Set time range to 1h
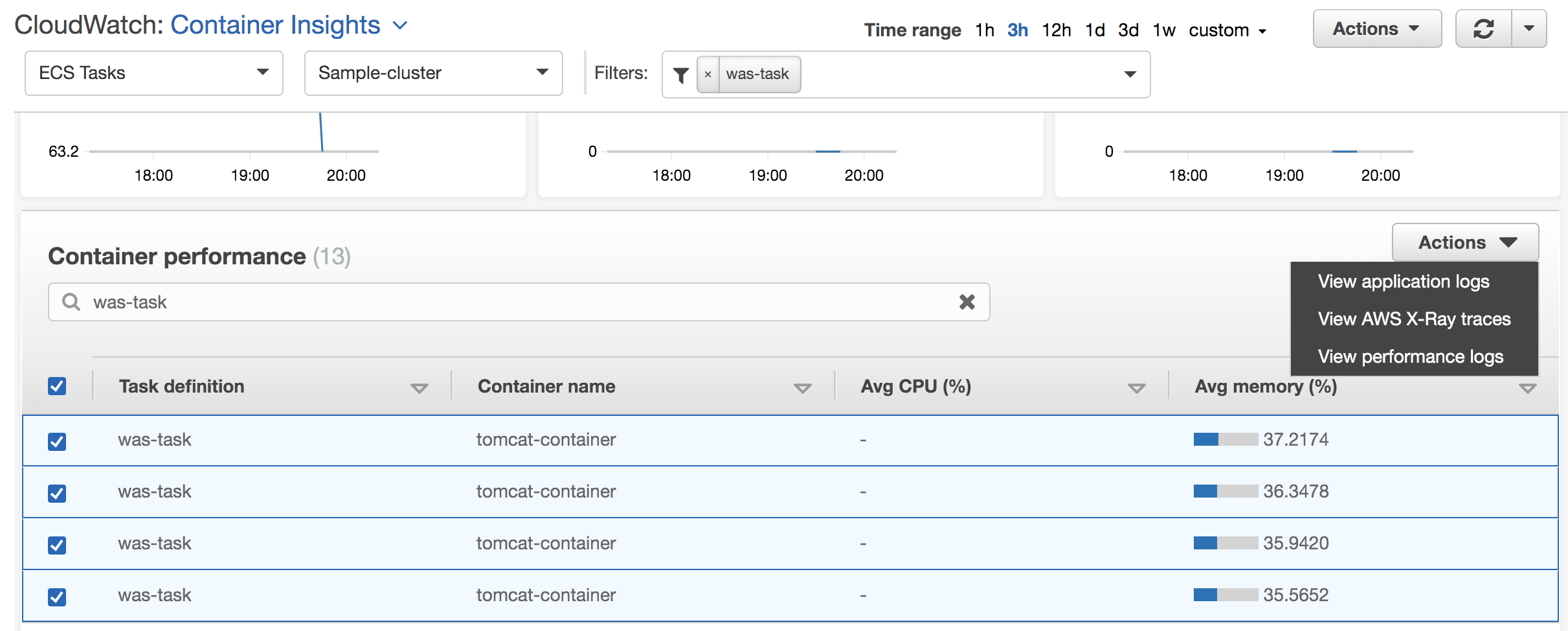Viewport: 1568px width, 631px height. point(984,30)
